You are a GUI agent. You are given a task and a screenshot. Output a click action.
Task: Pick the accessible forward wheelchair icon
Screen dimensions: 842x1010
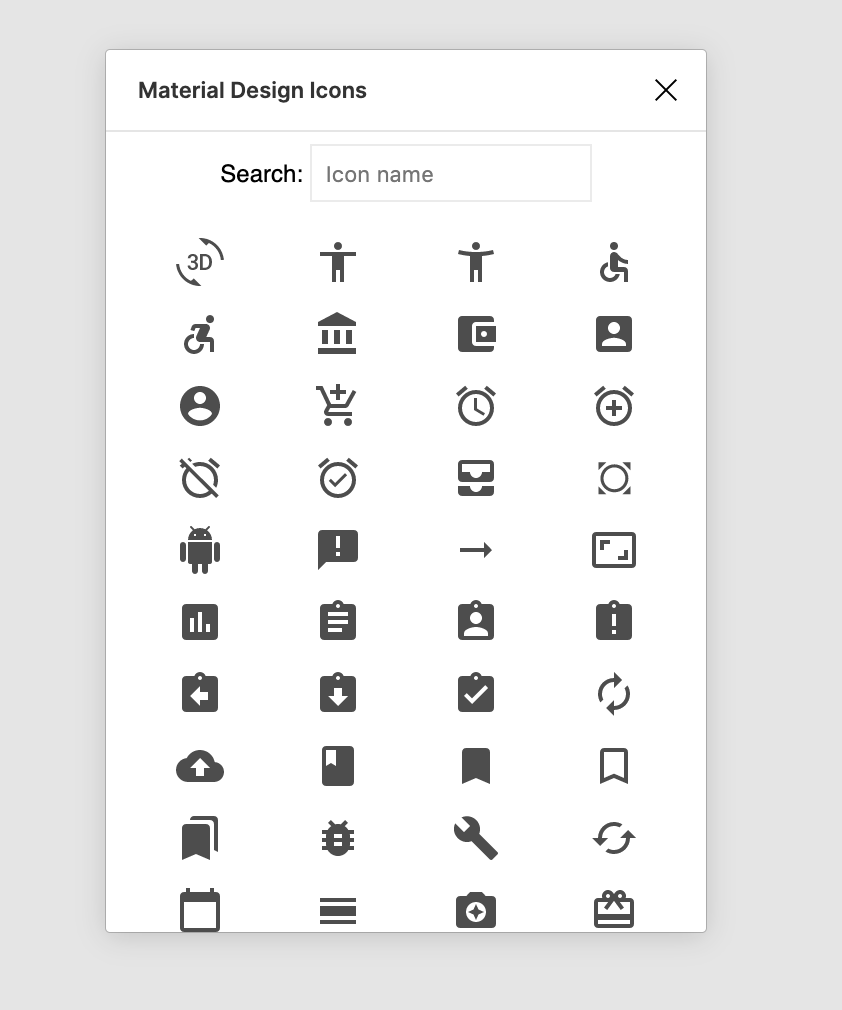tap(200, 334)
